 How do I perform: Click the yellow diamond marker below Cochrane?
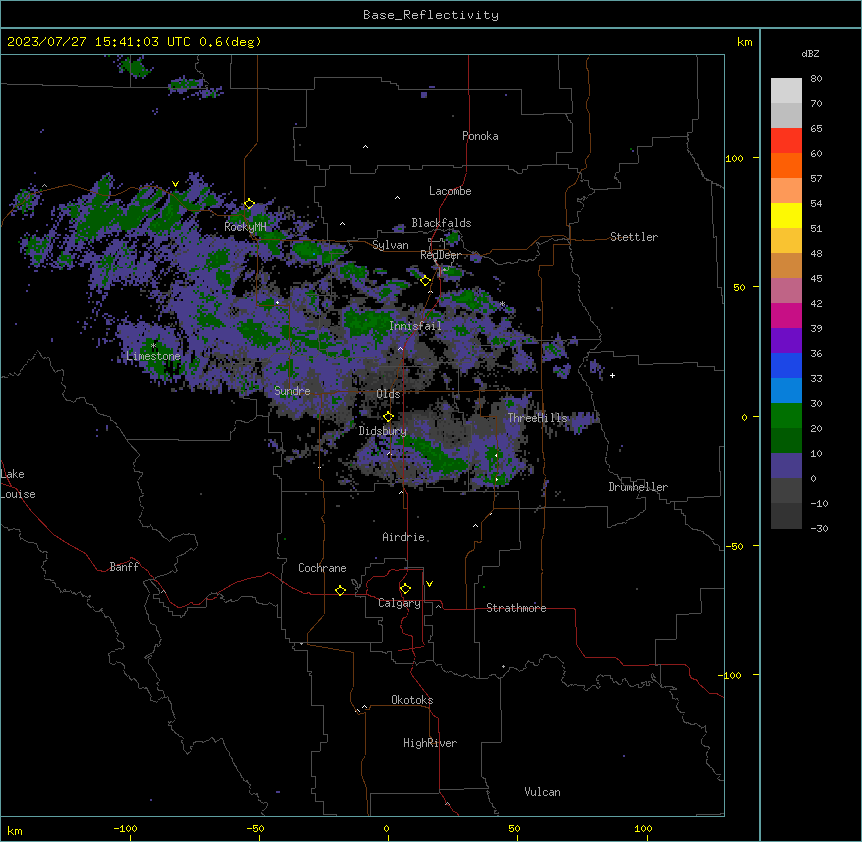(340, 590)
